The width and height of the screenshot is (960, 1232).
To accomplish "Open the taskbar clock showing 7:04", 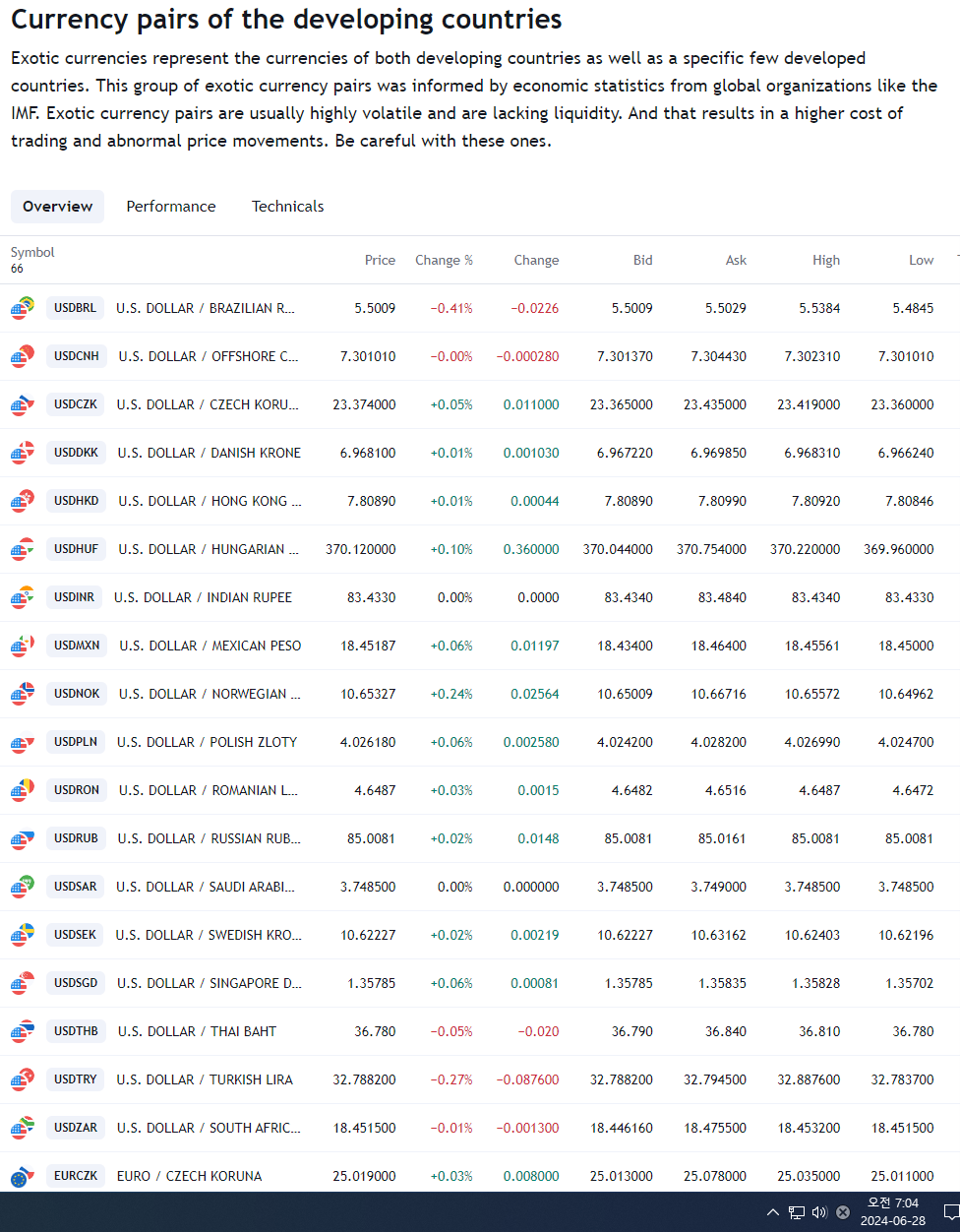I will coord(893,1212).
